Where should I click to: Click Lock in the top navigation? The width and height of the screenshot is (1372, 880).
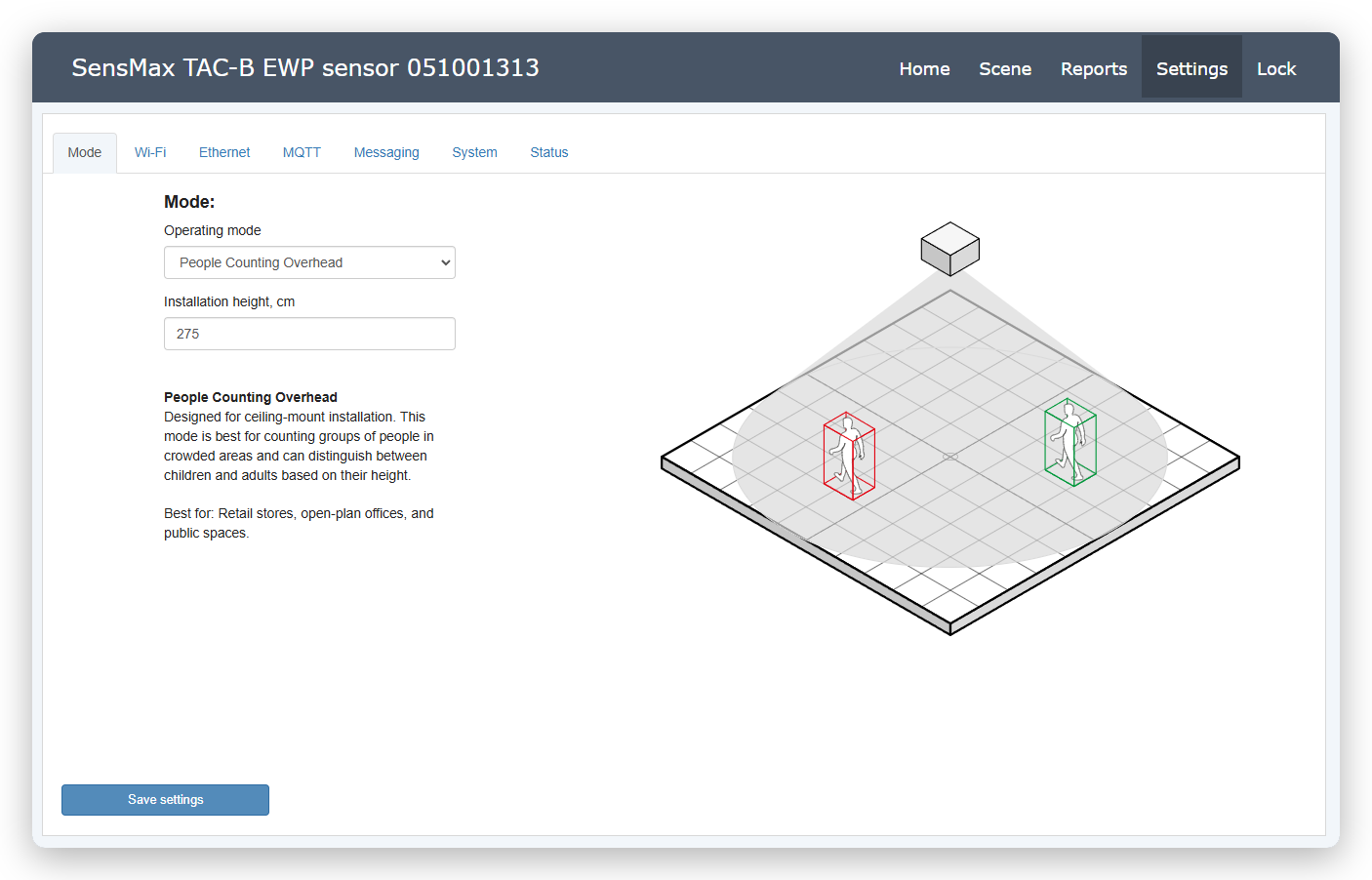[x=1276, y=68]
